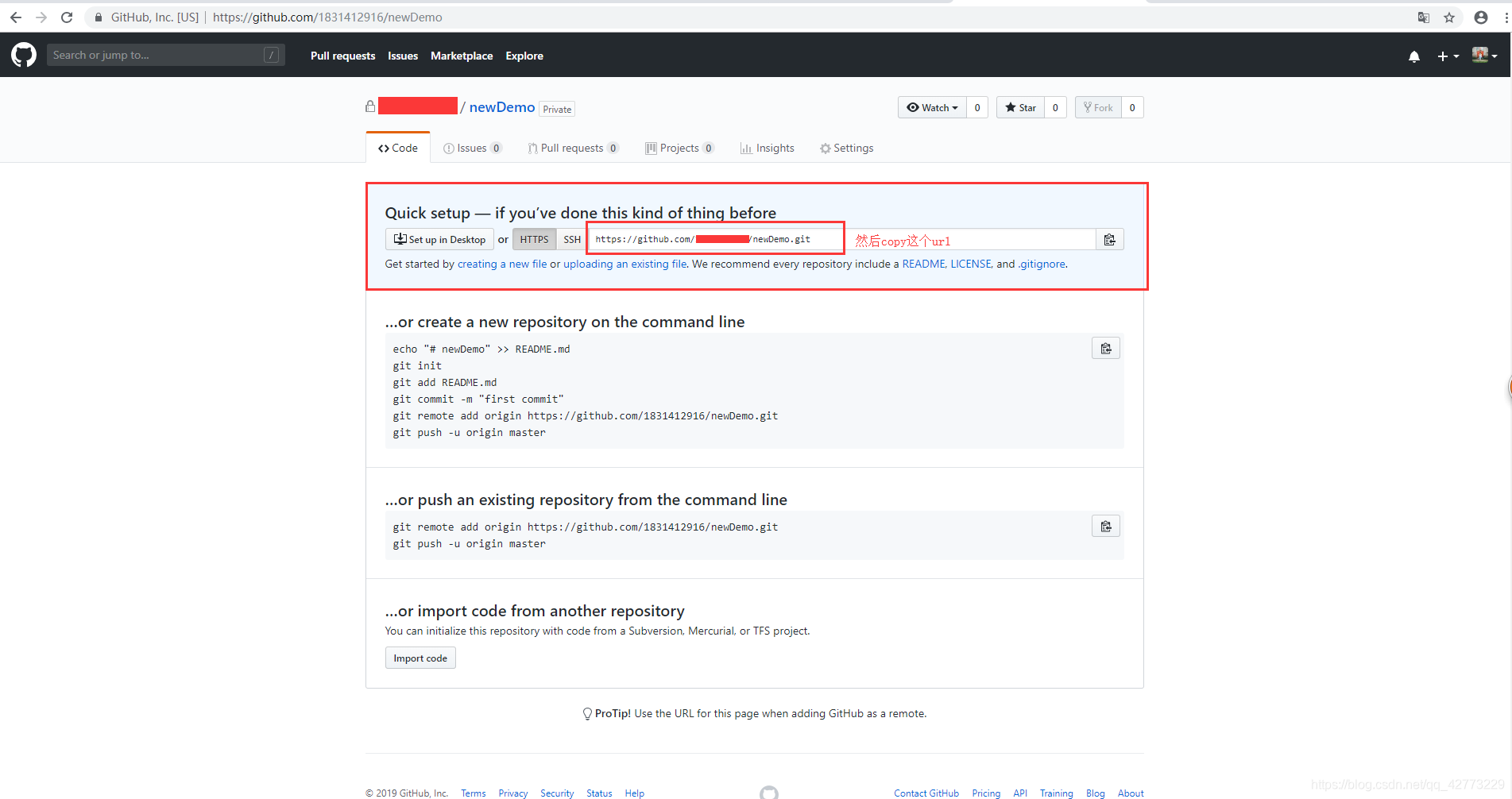
Task: Open the Insights tab
Action: tap(768, 148)
